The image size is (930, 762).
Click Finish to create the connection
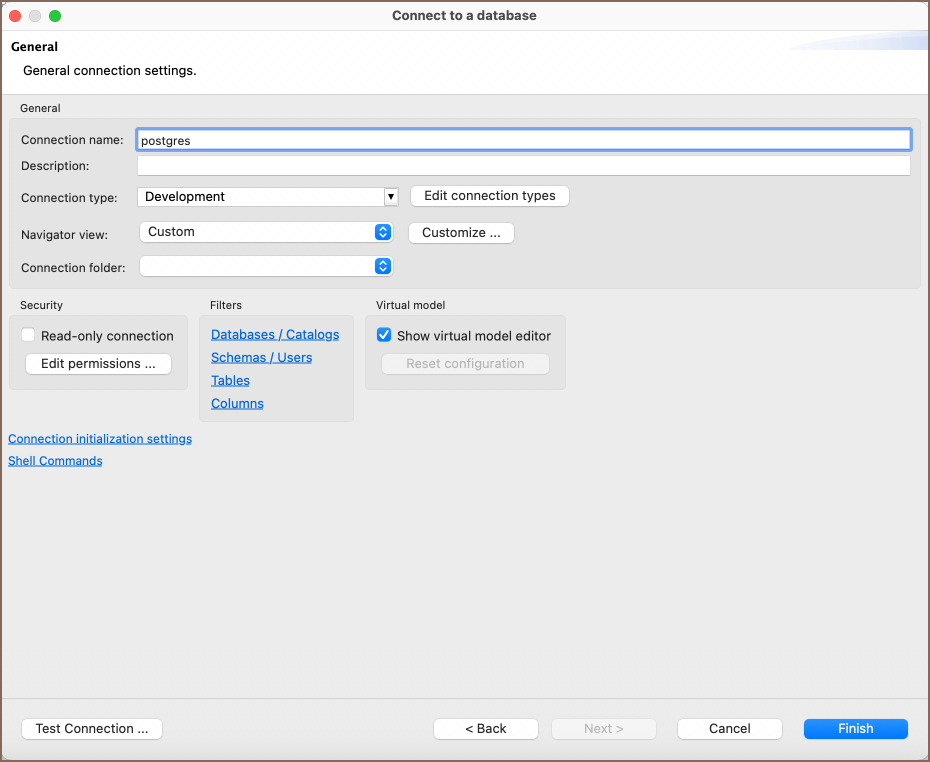pos(855,729)
